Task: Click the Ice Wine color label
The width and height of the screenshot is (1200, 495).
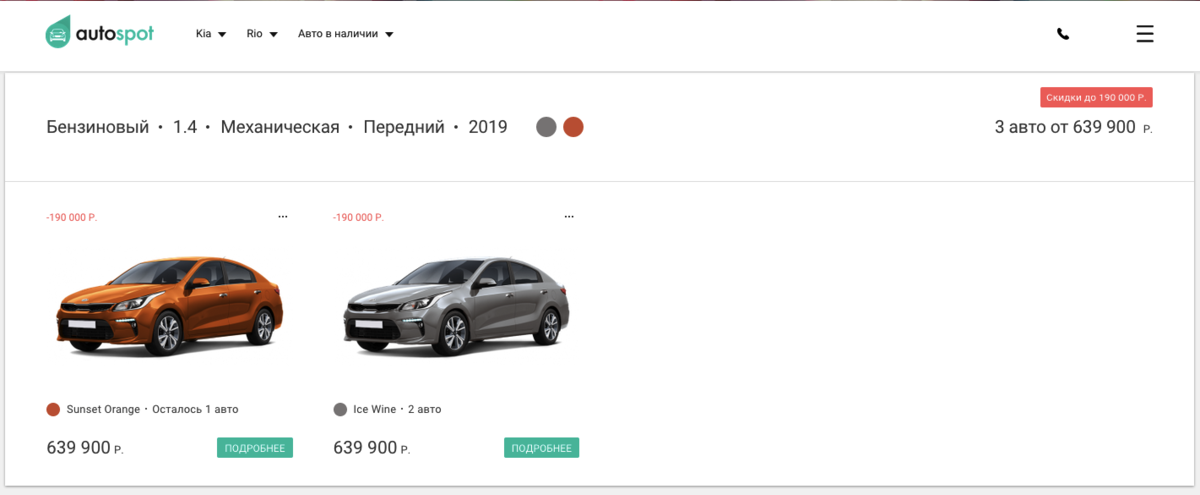Action: pos(375,409)
